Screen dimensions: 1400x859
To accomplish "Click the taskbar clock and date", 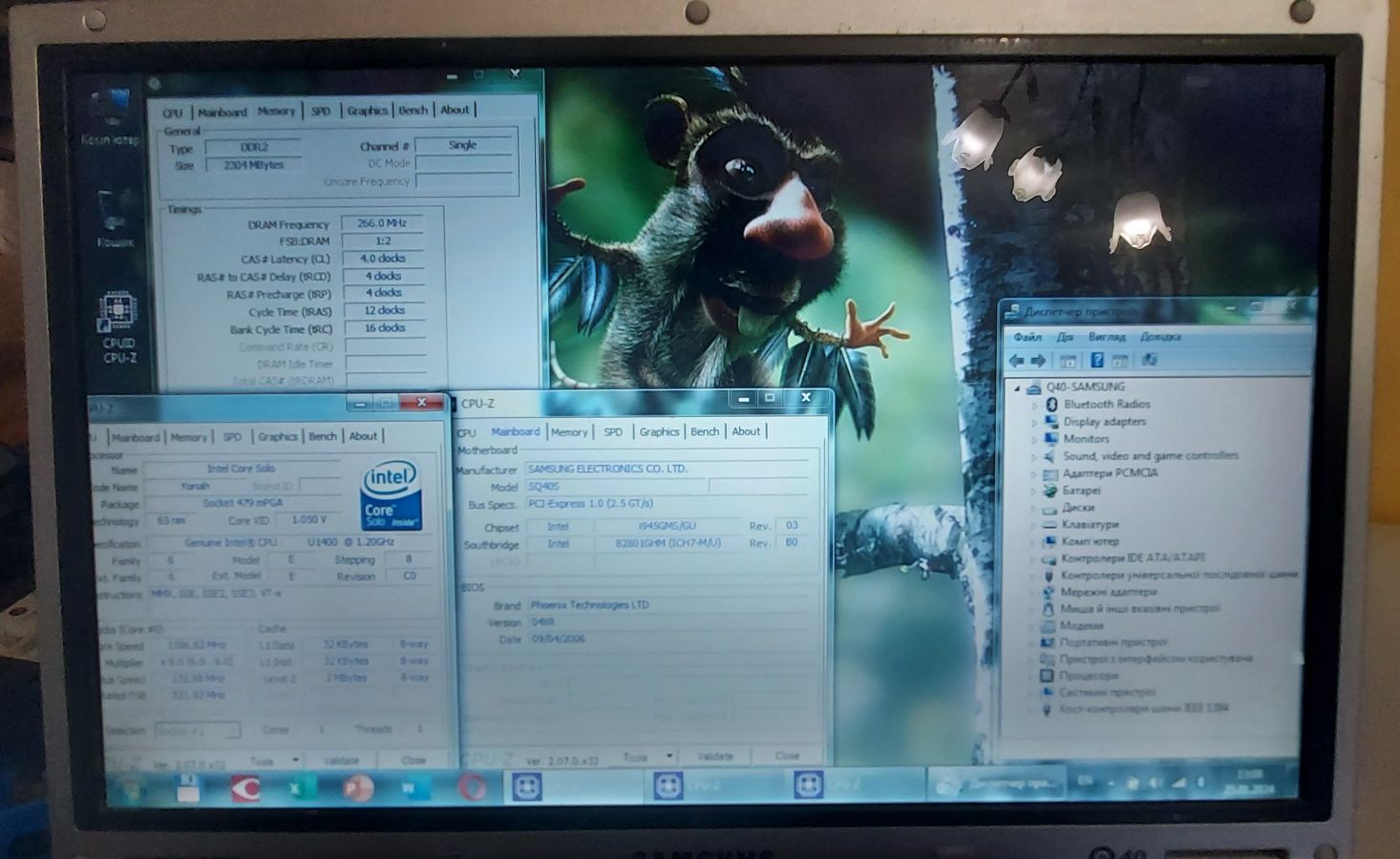I will (x=1250, y=782).
